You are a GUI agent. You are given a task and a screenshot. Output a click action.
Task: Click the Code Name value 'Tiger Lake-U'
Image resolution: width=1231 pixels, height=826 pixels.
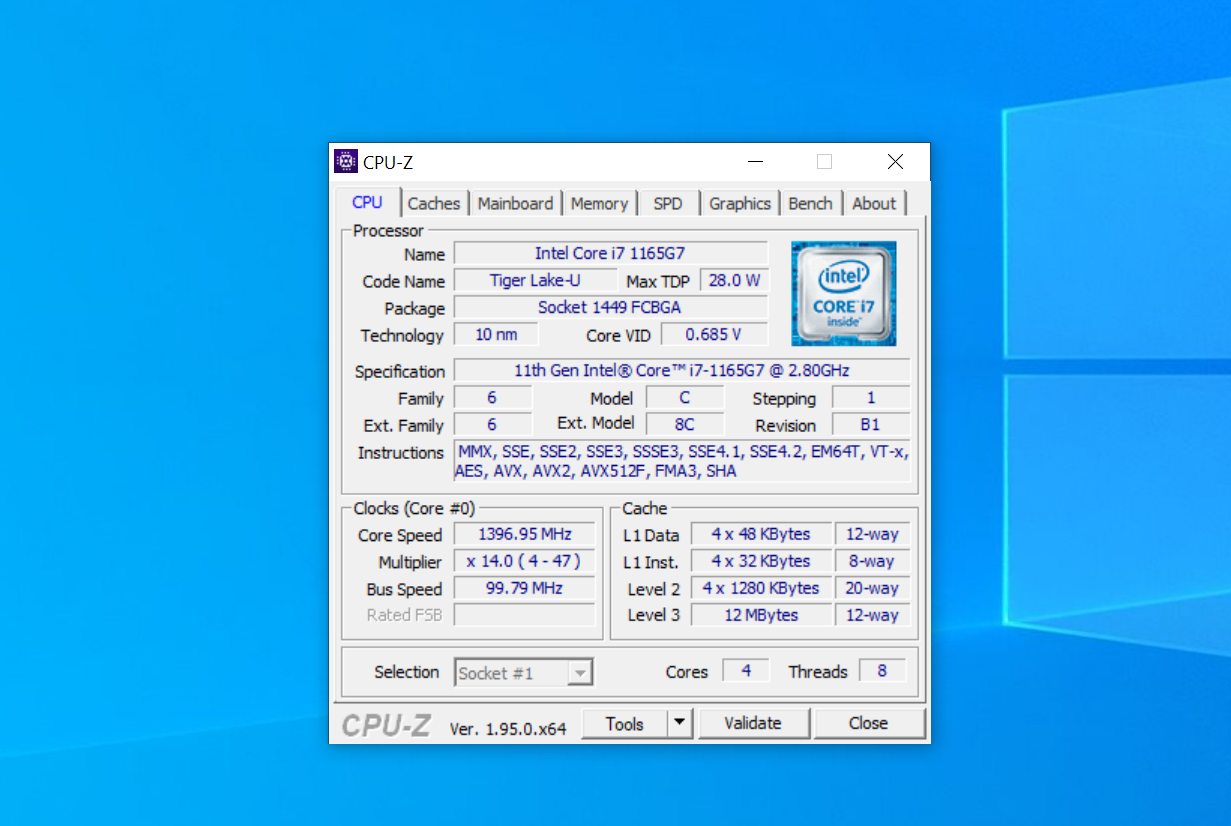tap(535, 281)
